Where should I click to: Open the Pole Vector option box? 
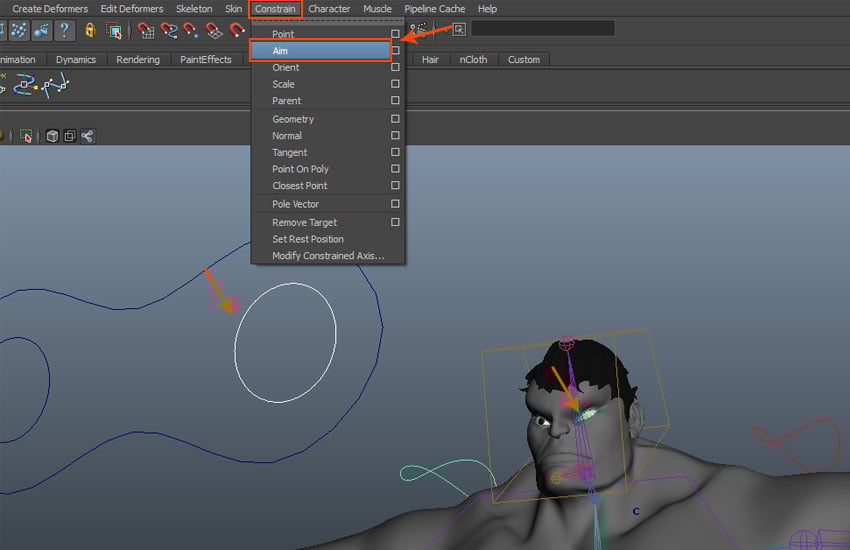[395, 204]
